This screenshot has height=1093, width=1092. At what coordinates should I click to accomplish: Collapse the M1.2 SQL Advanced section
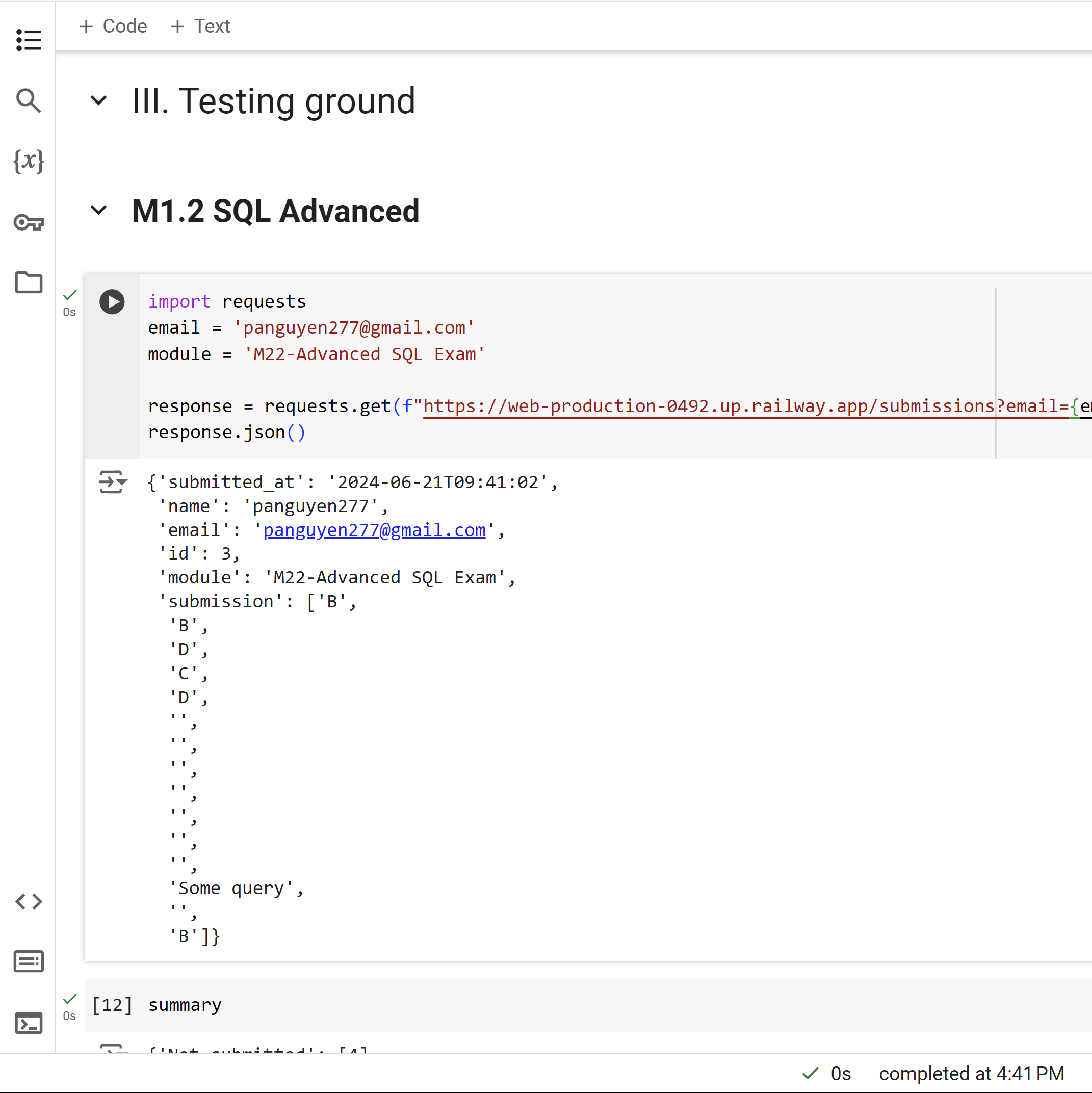[x=99, y=211]
